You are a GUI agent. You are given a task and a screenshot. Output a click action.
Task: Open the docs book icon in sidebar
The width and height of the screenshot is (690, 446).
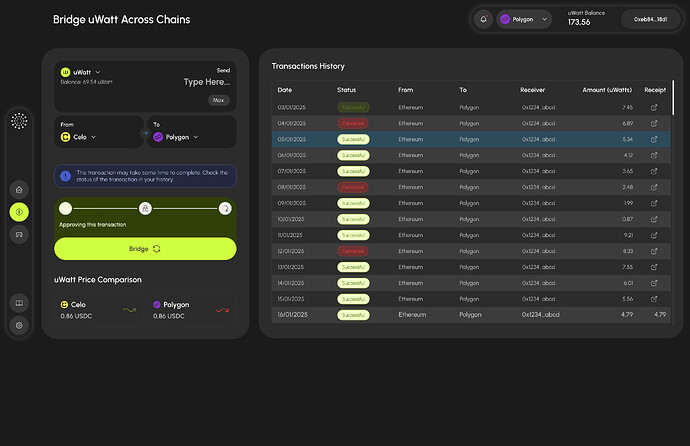(19, 303)
